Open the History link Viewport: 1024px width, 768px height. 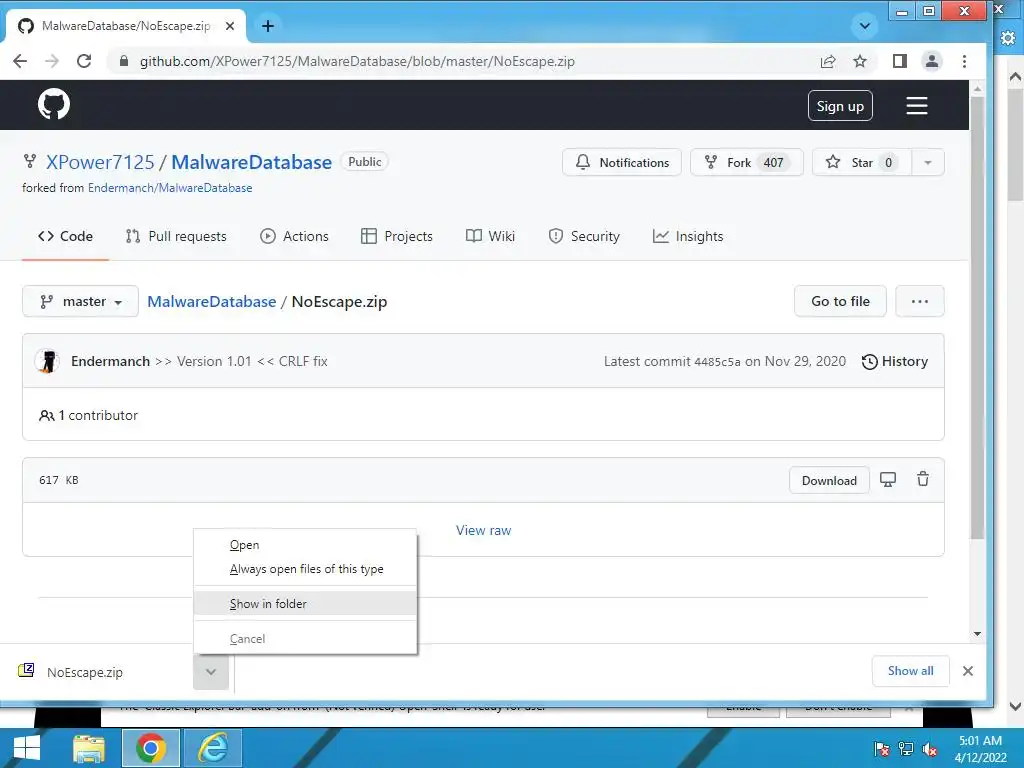coord(895,362)
